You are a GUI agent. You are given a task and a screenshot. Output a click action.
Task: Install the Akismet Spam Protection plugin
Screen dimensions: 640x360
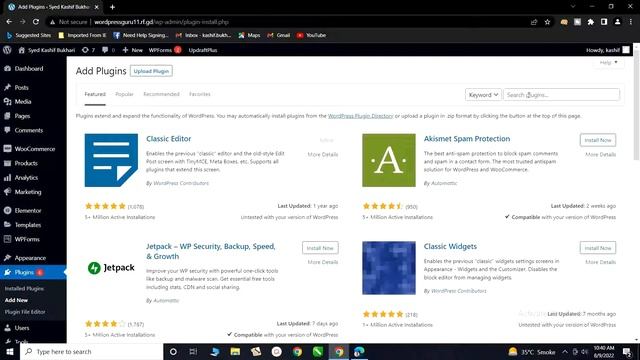pyautogui.click(x=598, y=140)
